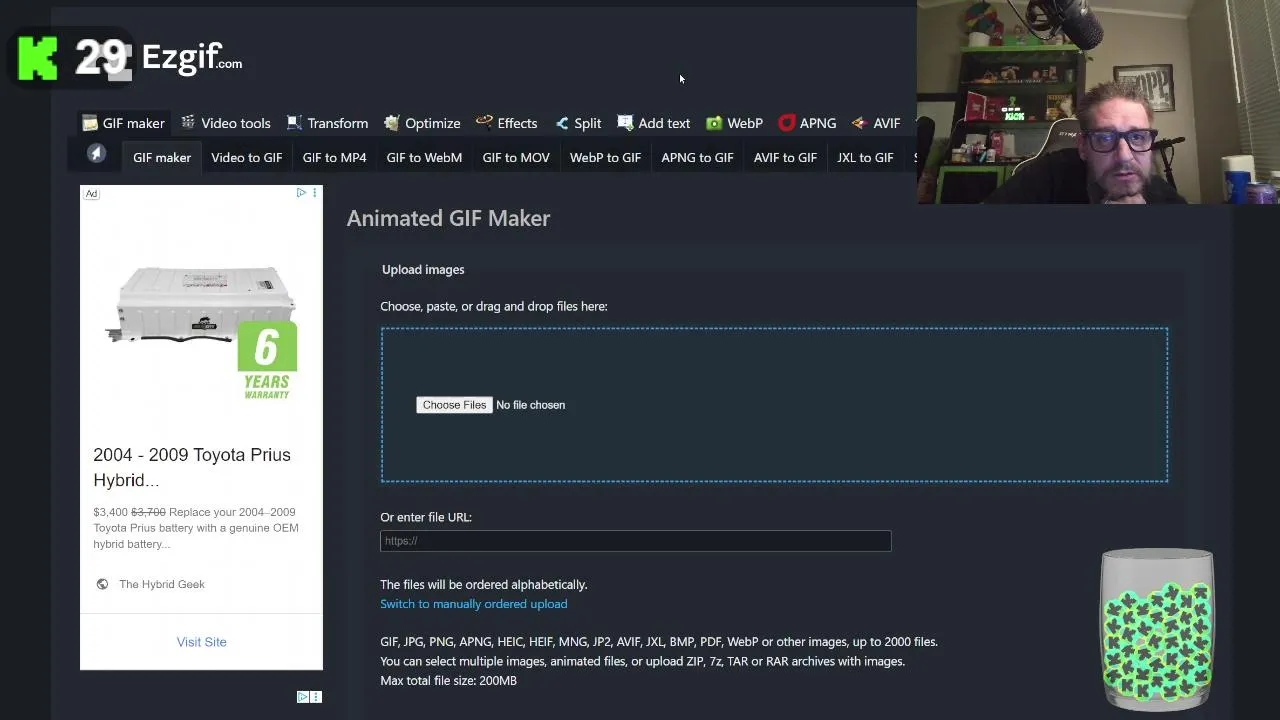Click the AVIF menu icon
The height and width of the screenshot is (720, 1280).
[x=859, y=123]
